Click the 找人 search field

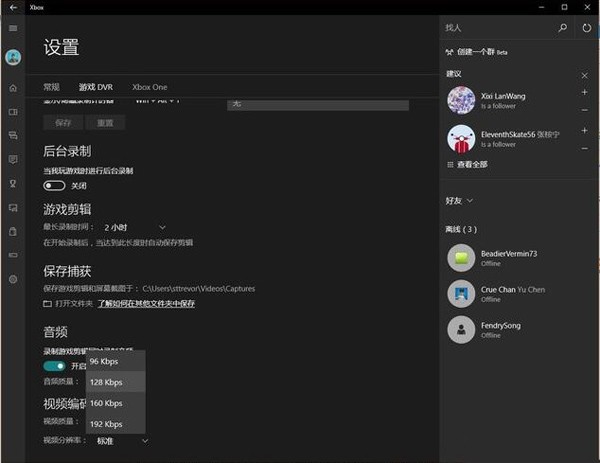pos(499,28)
